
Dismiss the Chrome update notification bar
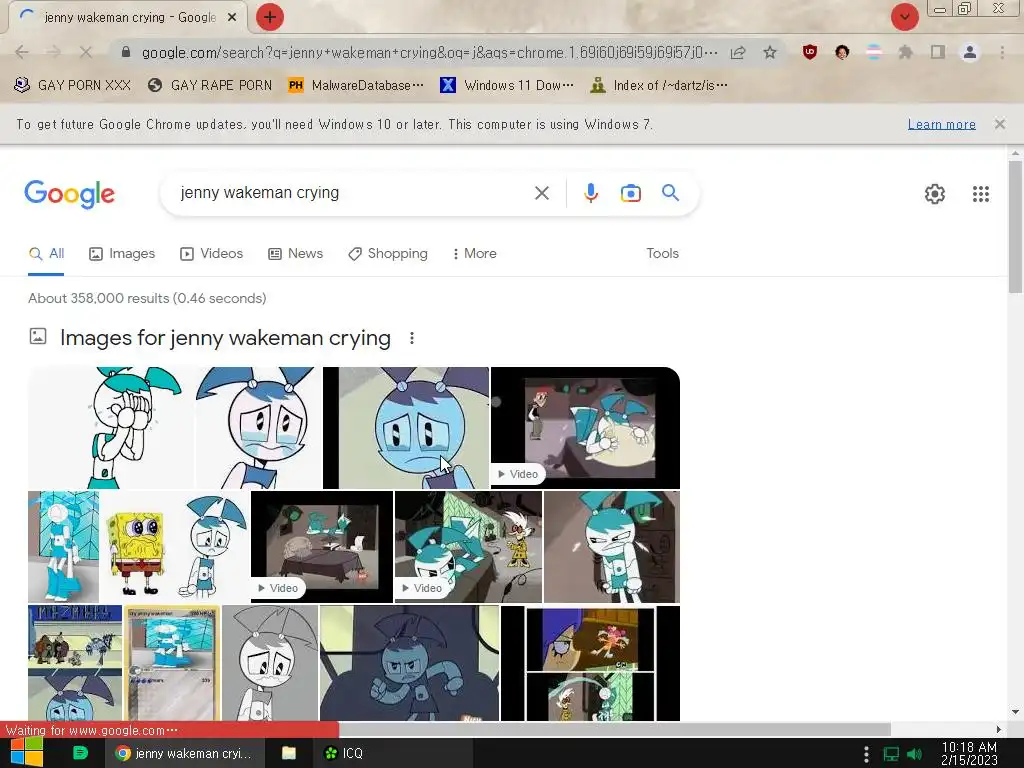(x=1000, y=124)
